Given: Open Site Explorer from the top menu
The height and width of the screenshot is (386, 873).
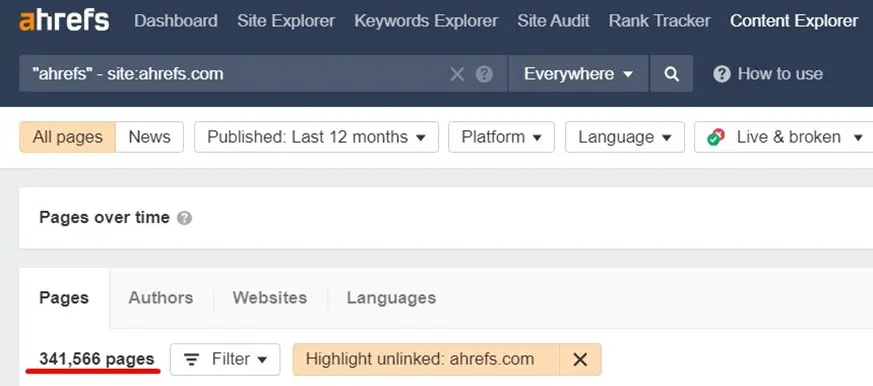Looking at the screenshot, I should pyautogui.click(x=286, y=21).
